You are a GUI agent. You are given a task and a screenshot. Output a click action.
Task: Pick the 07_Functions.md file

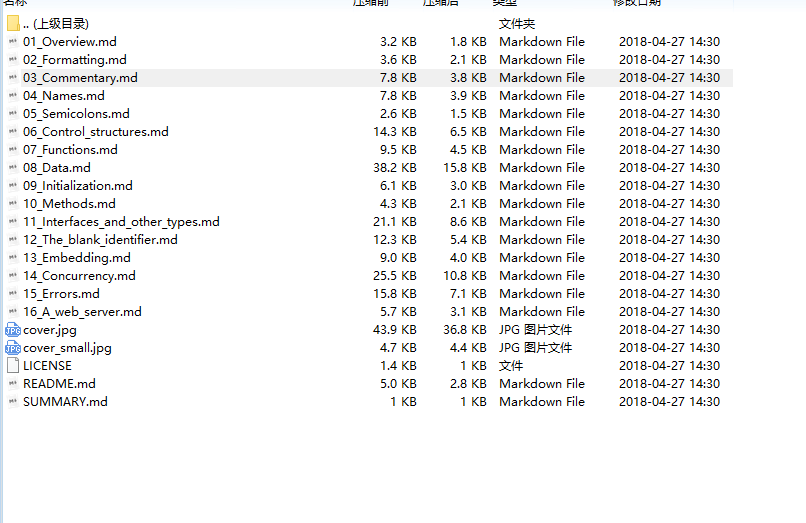click(x=70, y=150)
